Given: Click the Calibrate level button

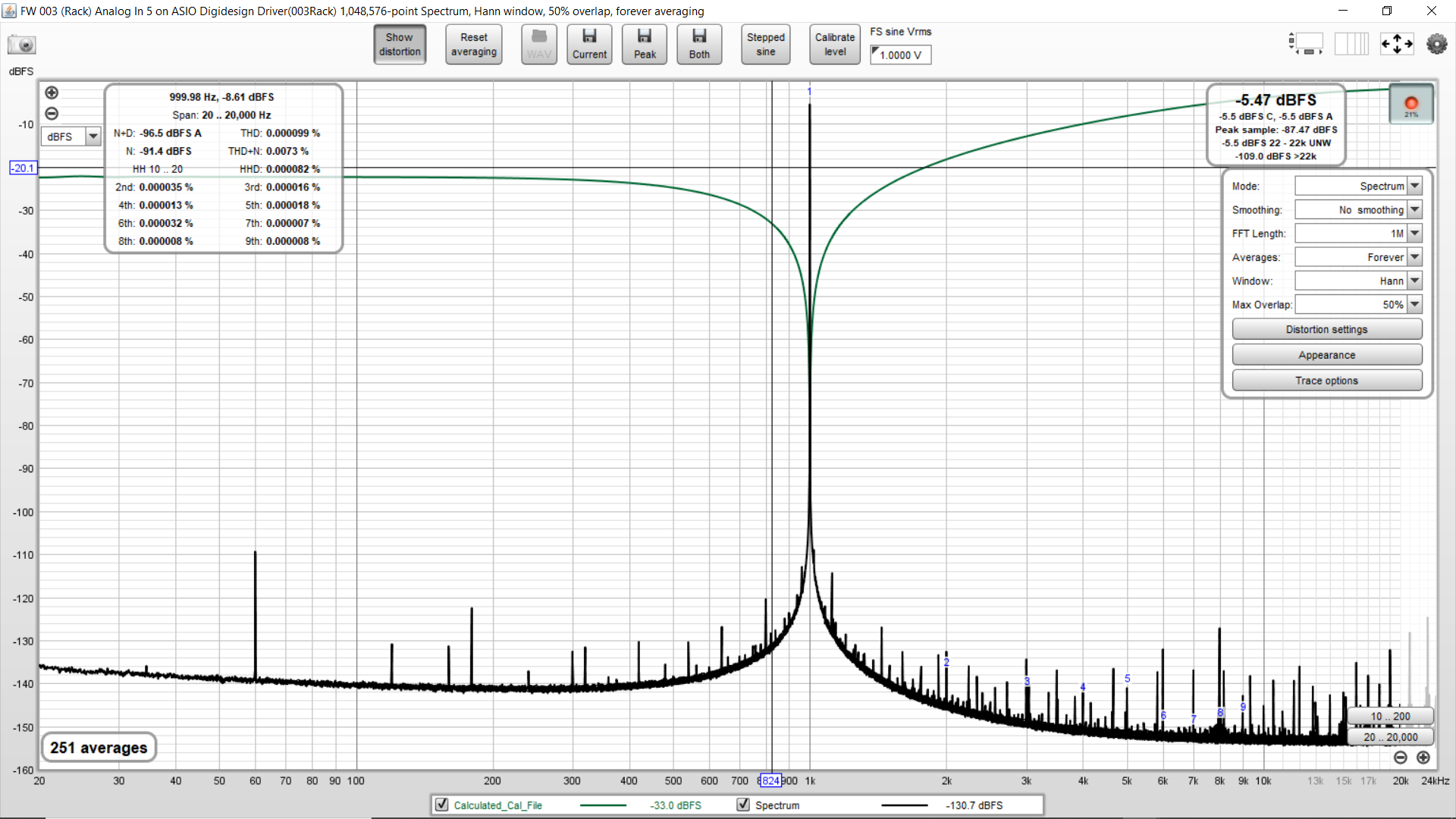Looking at the screenshot, I should point(835,45).
